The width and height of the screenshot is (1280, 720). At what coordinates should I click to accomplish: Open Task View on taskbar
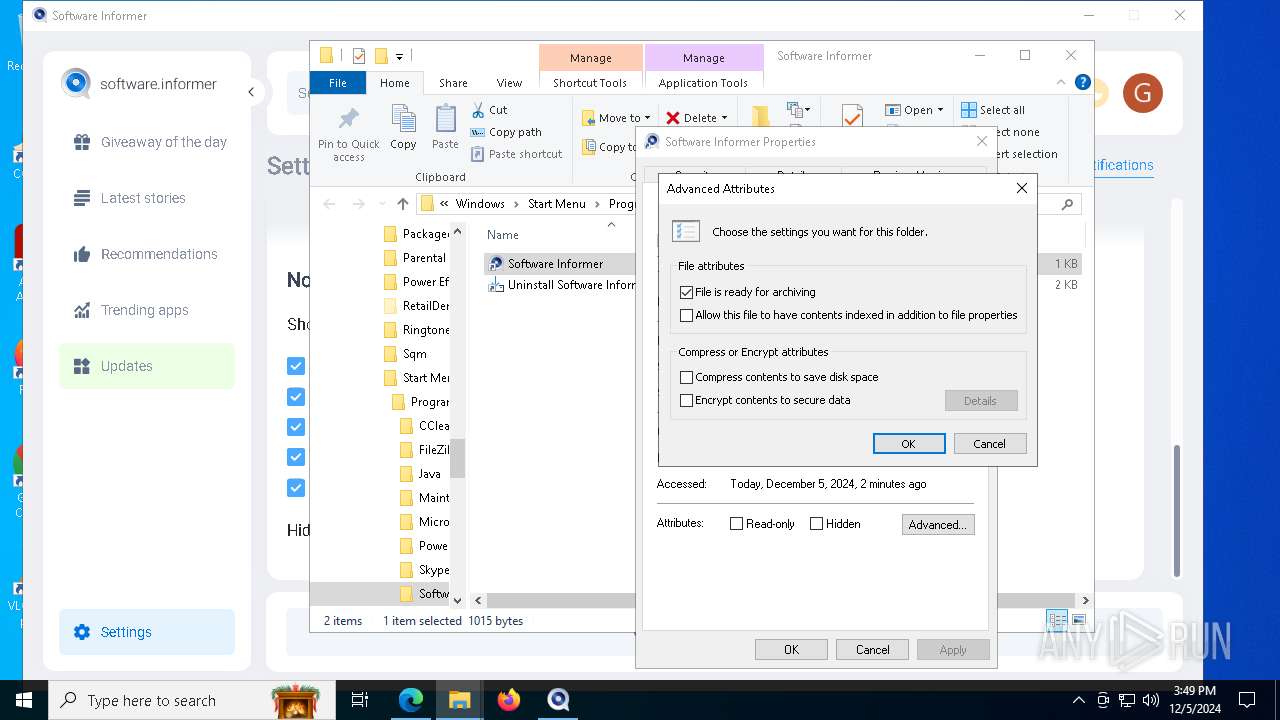360,700
